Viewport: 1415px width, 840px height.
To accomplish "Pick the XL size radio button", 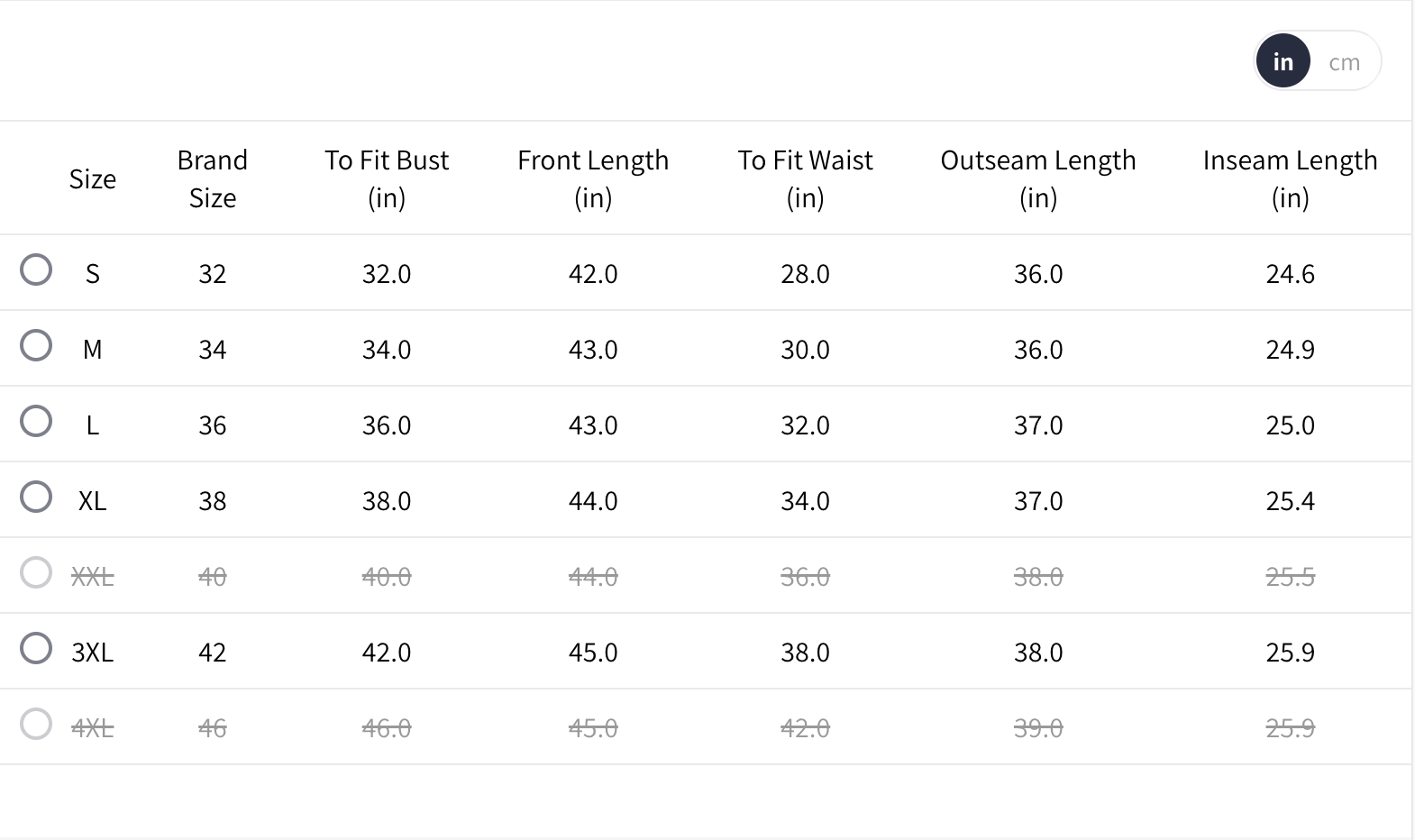I will coord(36,497).
